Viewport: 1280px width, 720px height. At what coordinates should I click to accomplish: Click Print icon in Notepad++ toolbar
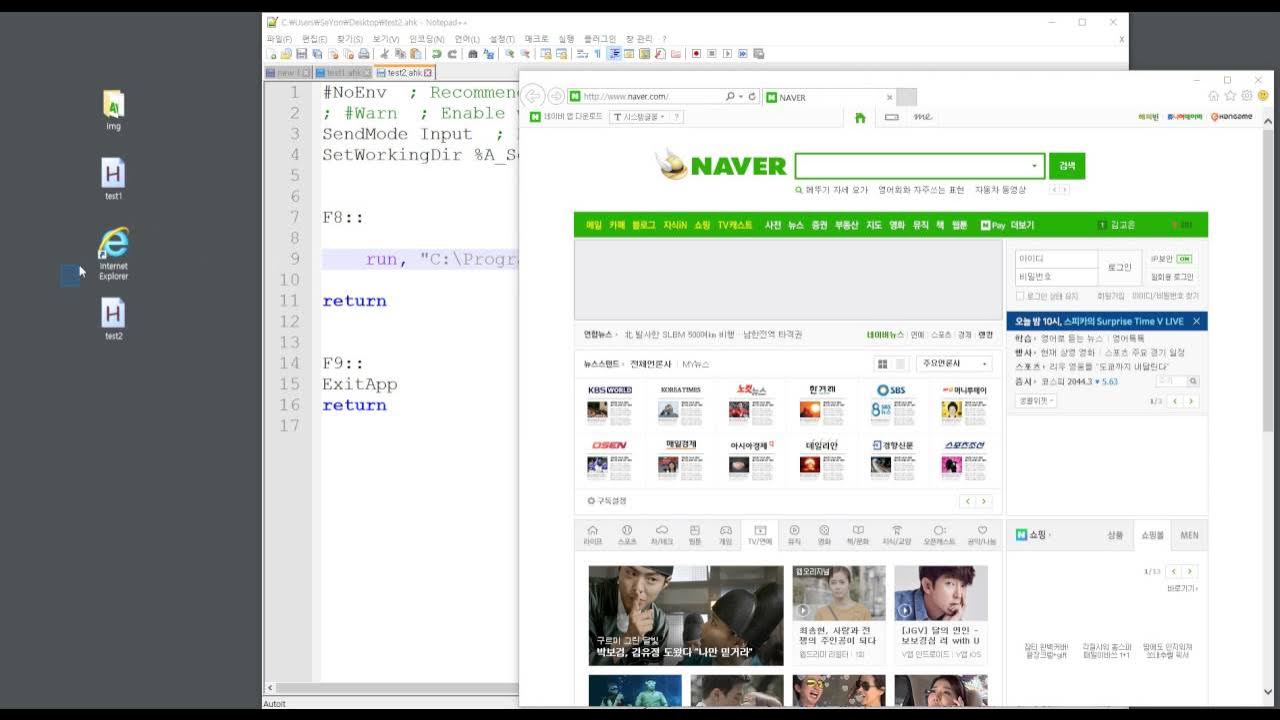(x=364, y=54)
